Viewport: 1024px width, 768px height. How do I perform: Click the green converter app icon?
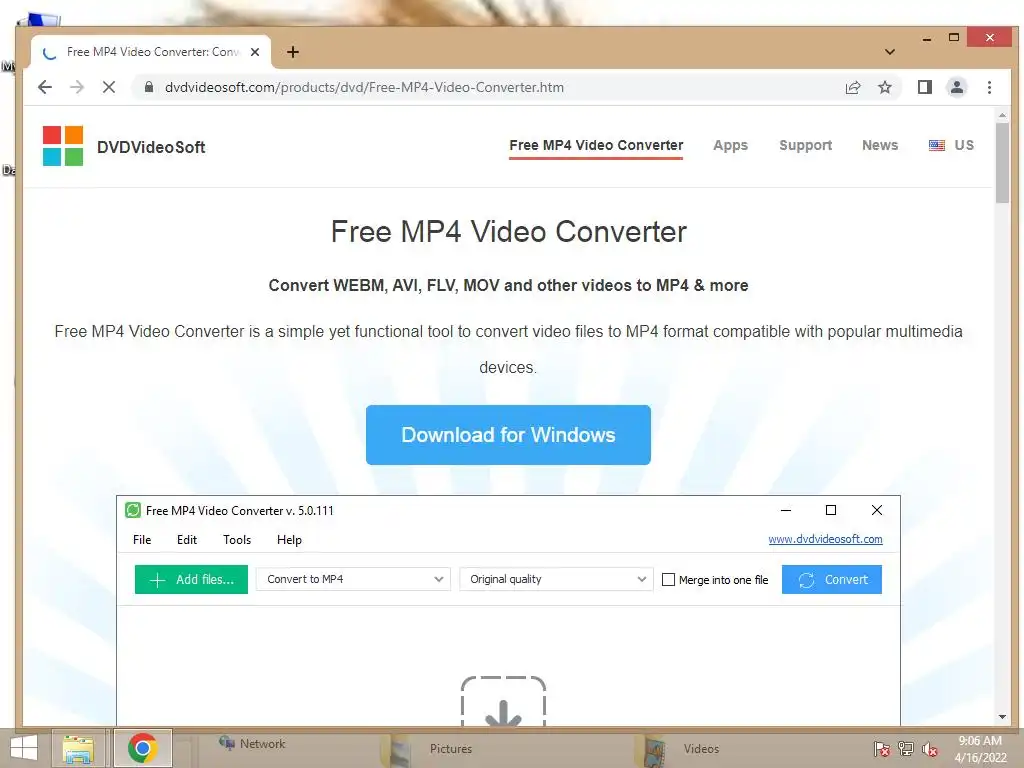click(133, 510)
